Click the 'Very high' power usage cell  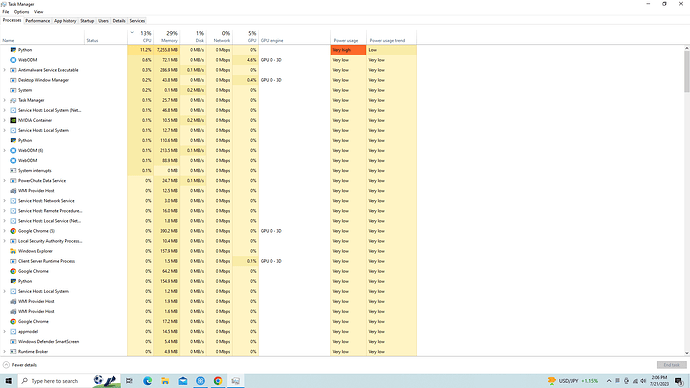point(348,50)
